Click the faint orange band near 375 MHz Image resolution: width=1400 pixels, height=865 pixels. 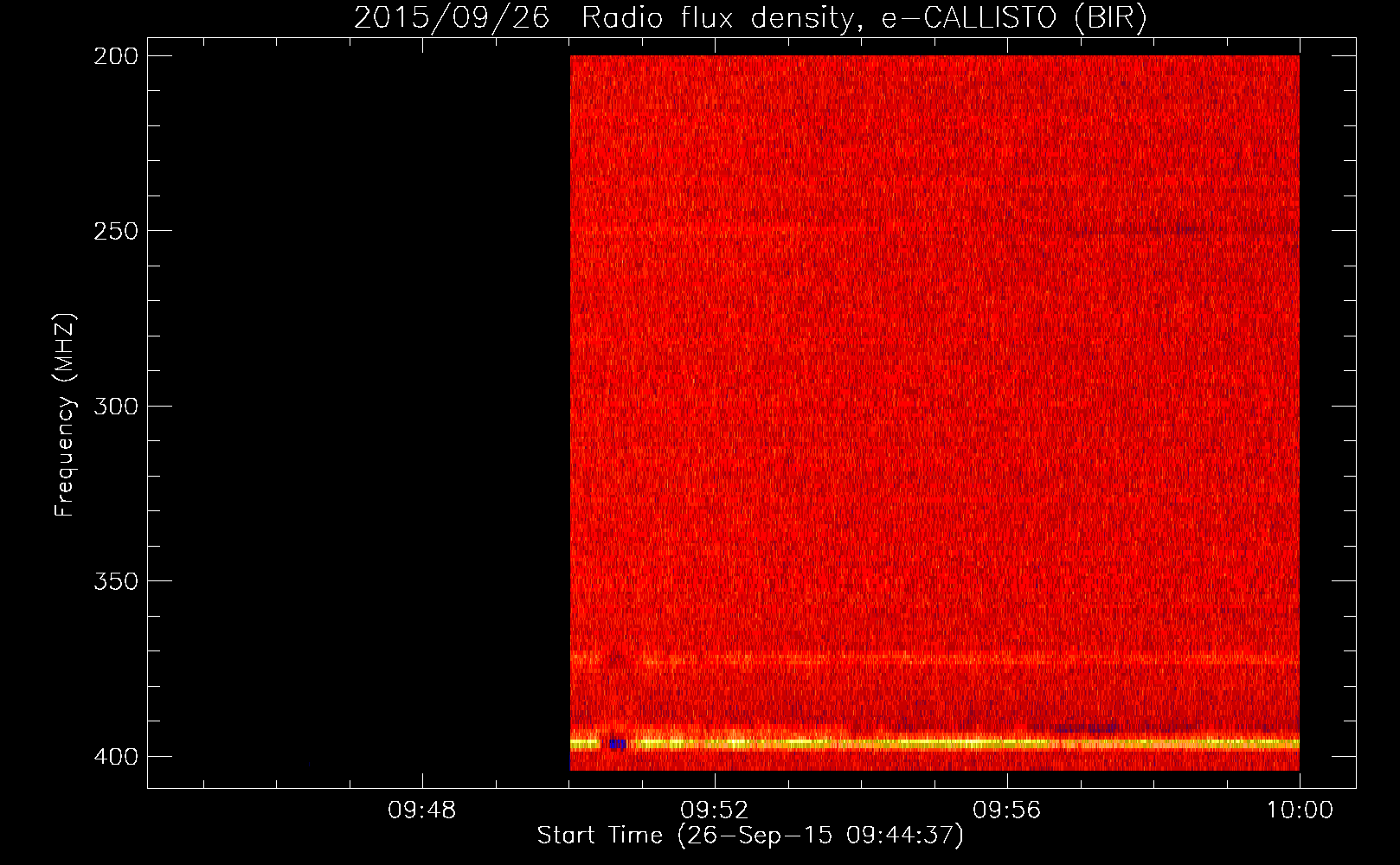[934, 660]
